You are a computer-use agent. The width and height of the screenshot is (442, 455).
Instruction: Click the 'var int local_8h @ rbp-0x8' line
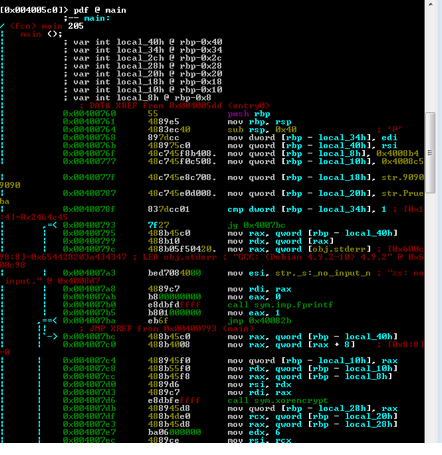(x=137, y=98)
